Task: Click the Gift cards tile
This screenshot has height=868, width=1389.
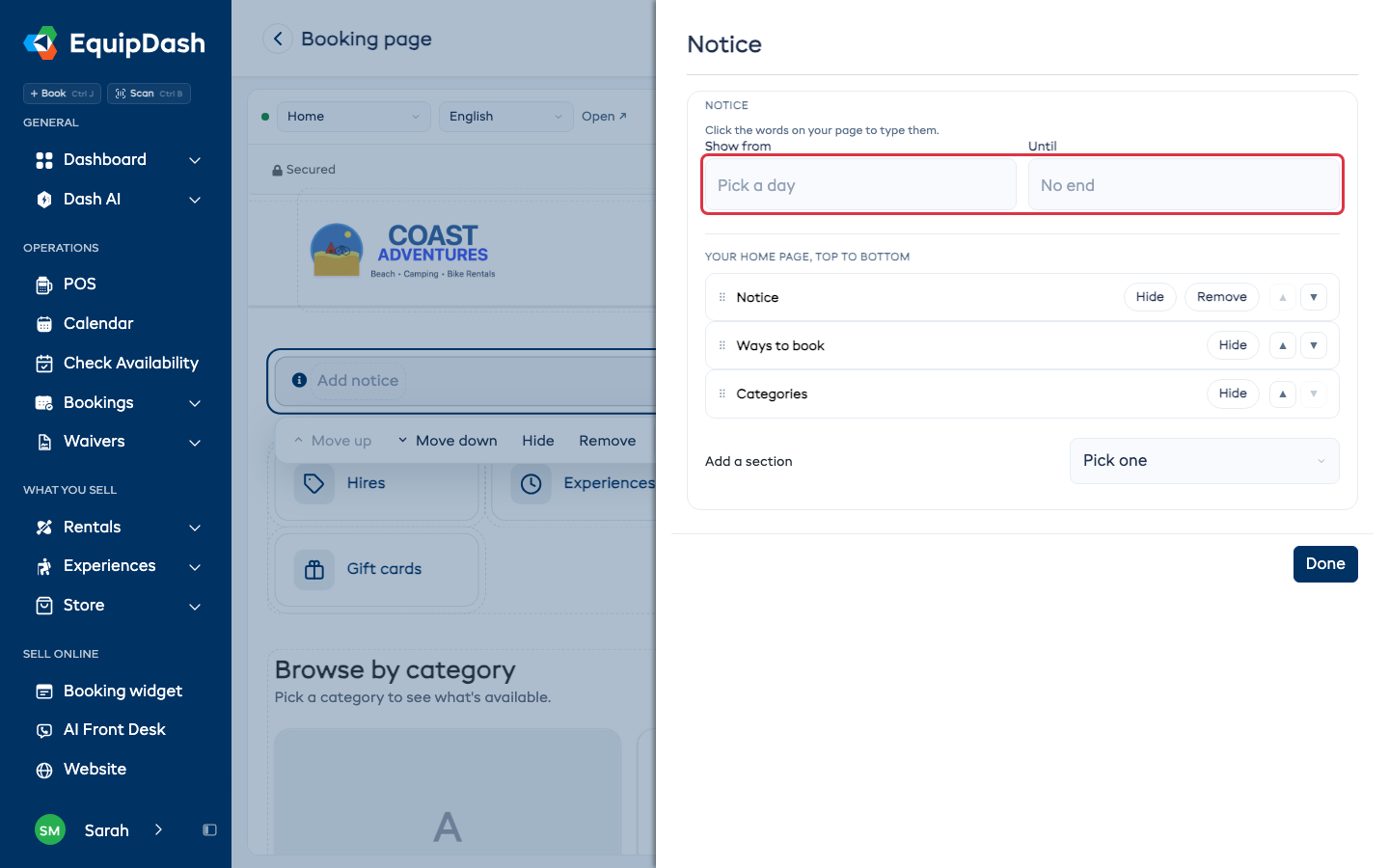Action: [377, 569]
